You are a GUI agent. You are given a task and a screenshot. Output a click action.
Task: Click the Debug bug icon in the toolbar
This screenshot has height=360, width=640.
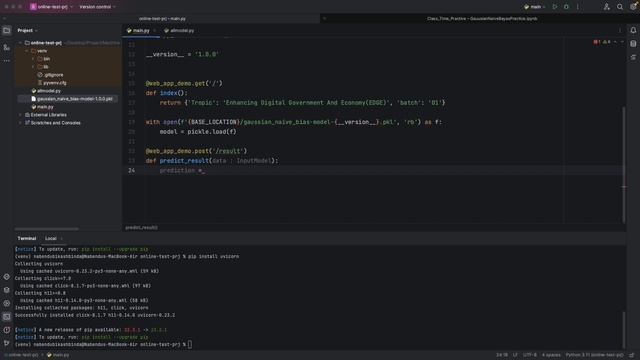[x=566, y=7]
